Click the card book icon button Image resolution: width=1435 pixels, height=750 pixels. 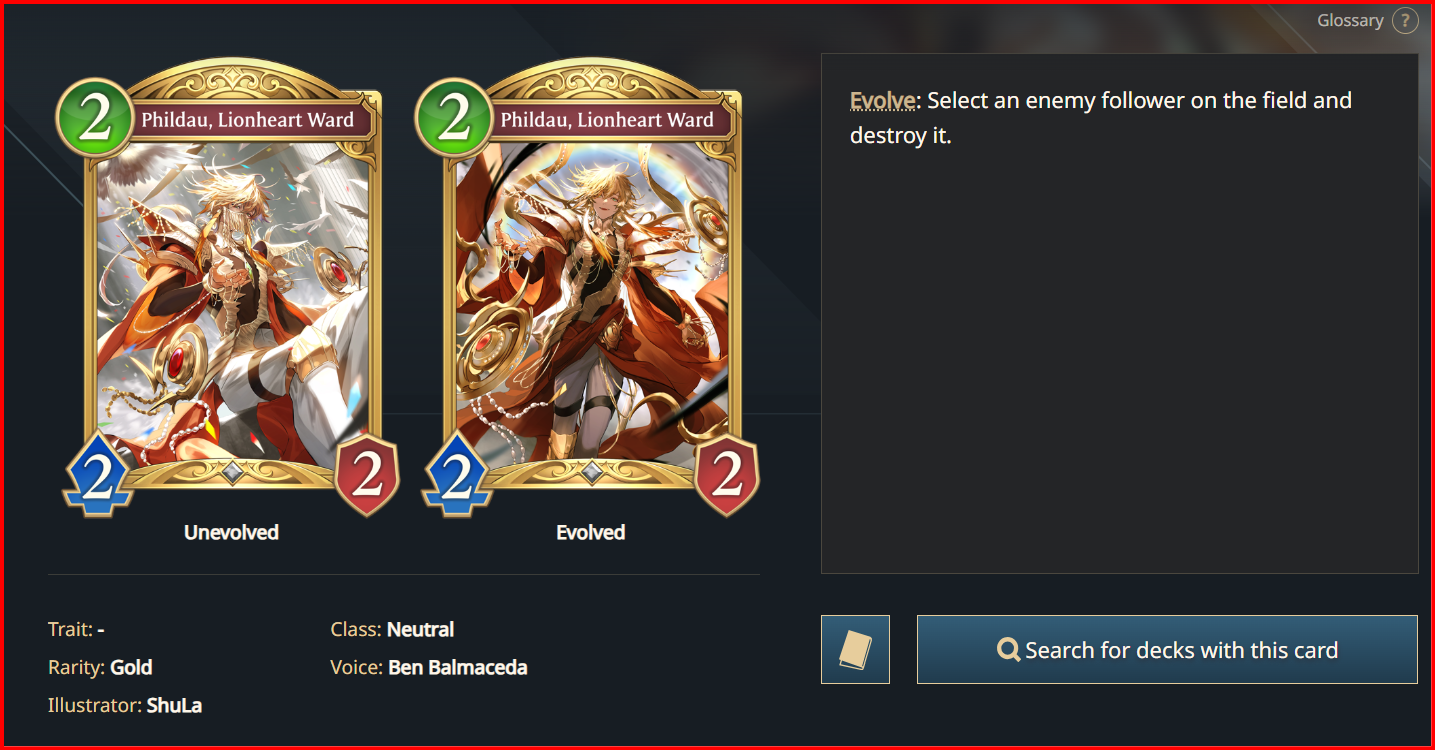pyautogui.click(x=855, y=650)
